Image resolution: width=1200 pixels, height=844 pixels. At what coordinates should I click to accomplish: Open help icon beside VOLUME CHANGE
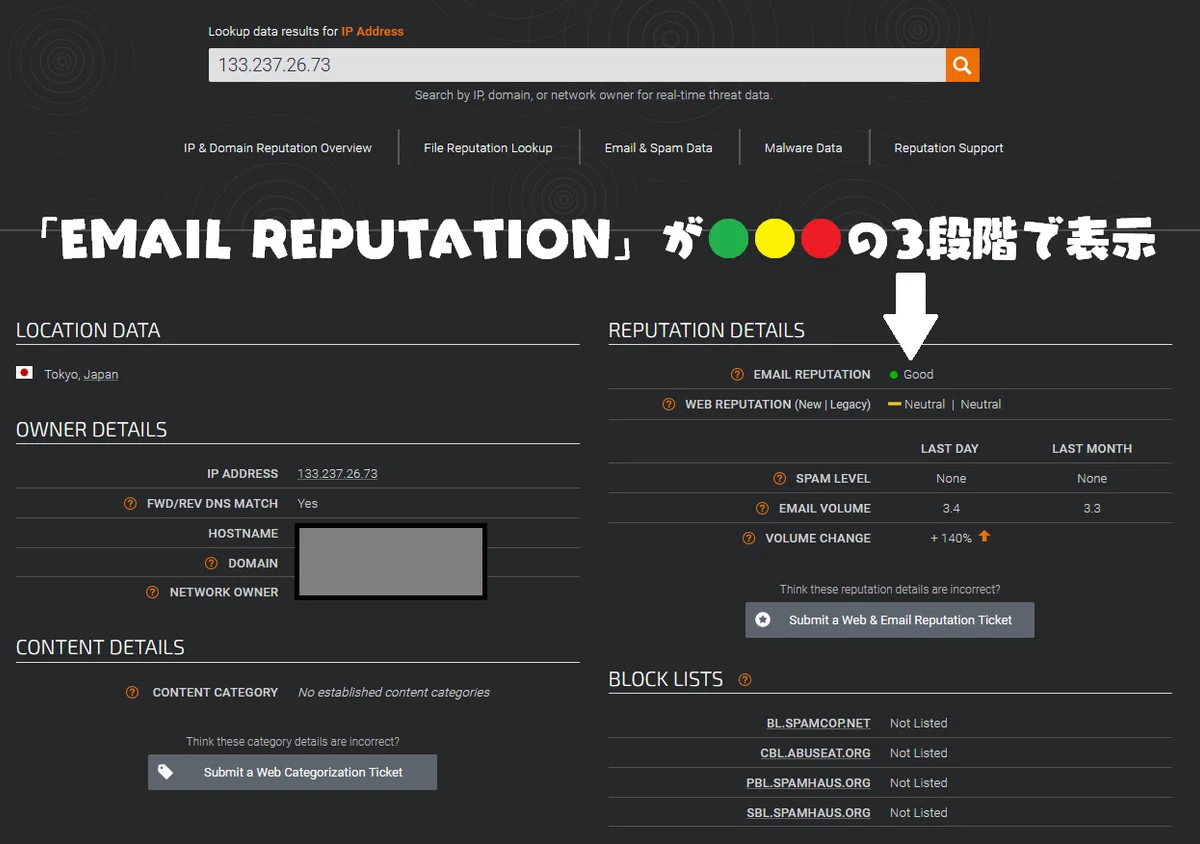tap(749, 538)
